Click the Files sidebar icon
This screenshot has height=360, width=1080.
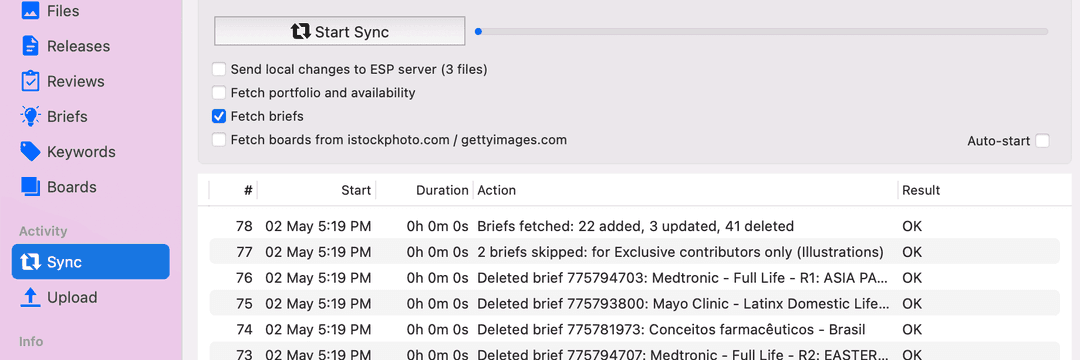[x=30, y=10]
